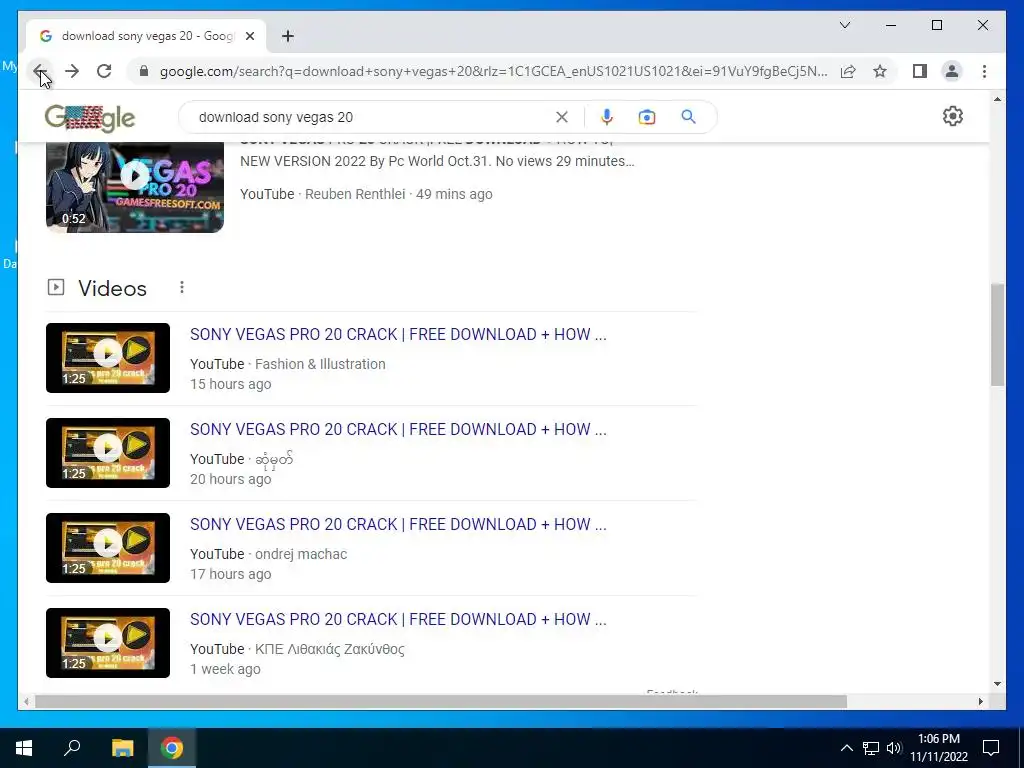Screen dimensions: 1024x768
Task: Share this page using address bar icon
Action: point(848,71)
